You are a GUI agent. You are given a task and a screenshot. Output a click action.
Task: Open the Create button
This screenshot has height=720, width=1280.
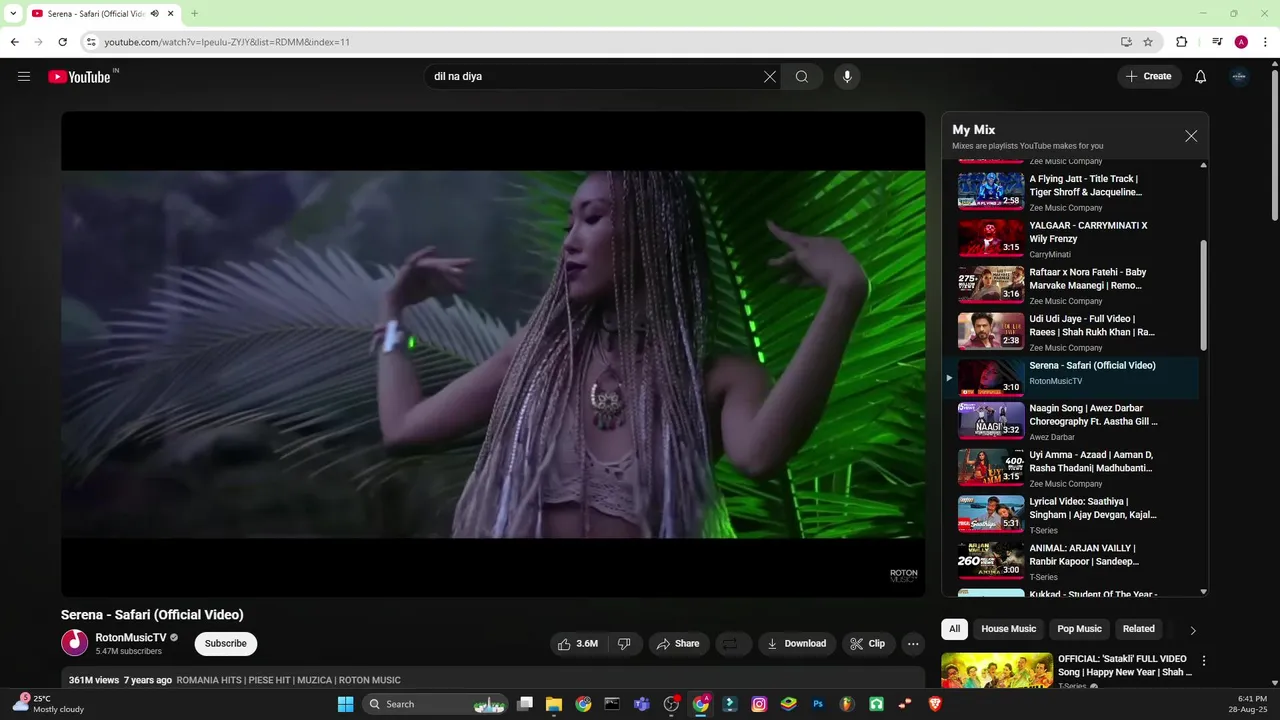click(x=1149, y=77)
